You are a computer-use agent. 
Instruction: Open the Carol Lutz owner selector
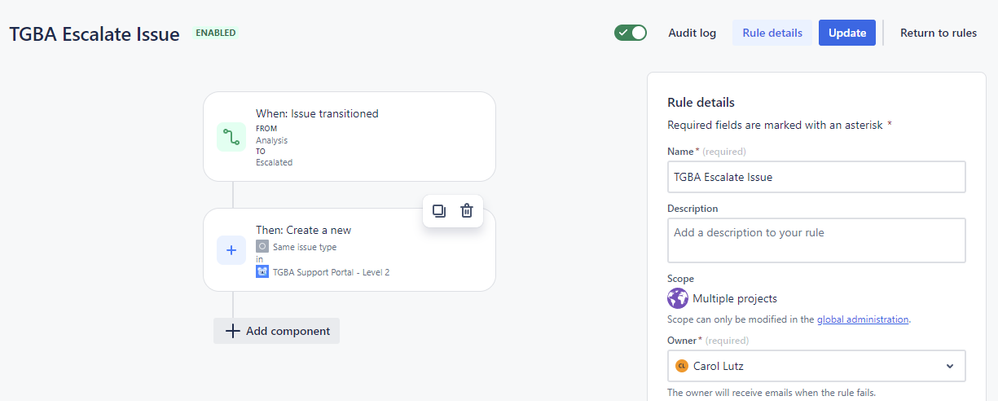tap(816, 366)
